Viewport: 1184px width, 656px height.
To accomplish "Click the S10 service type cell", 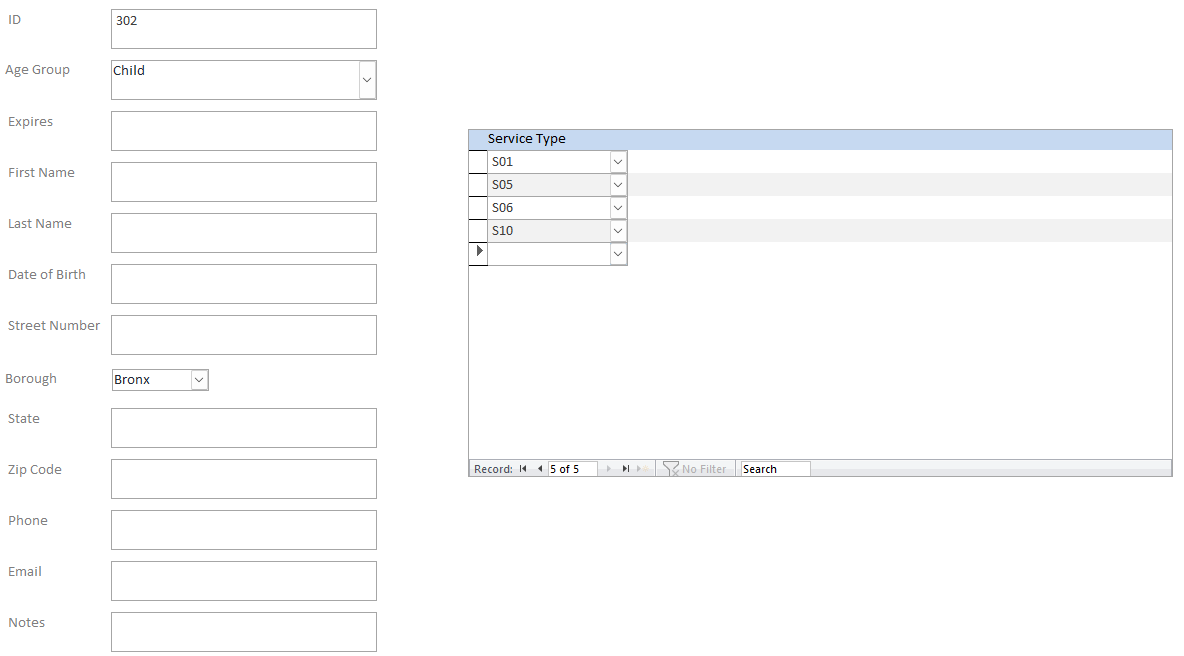I will (549, 231).
